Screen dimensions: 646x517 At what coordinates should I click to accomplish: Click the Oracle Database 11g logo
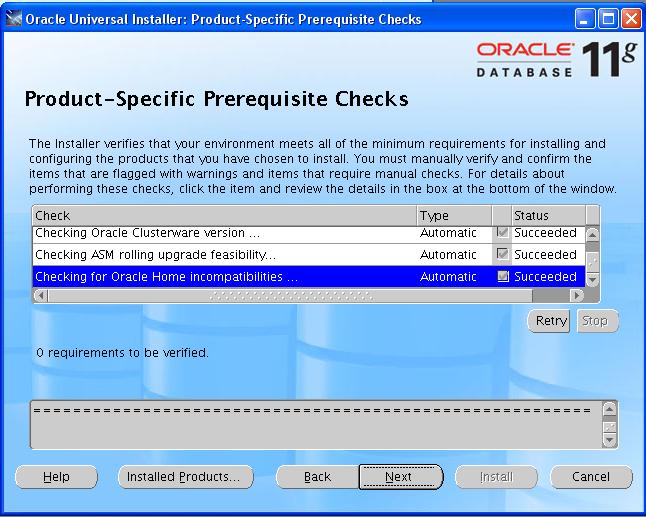click(x=556, y=60)
